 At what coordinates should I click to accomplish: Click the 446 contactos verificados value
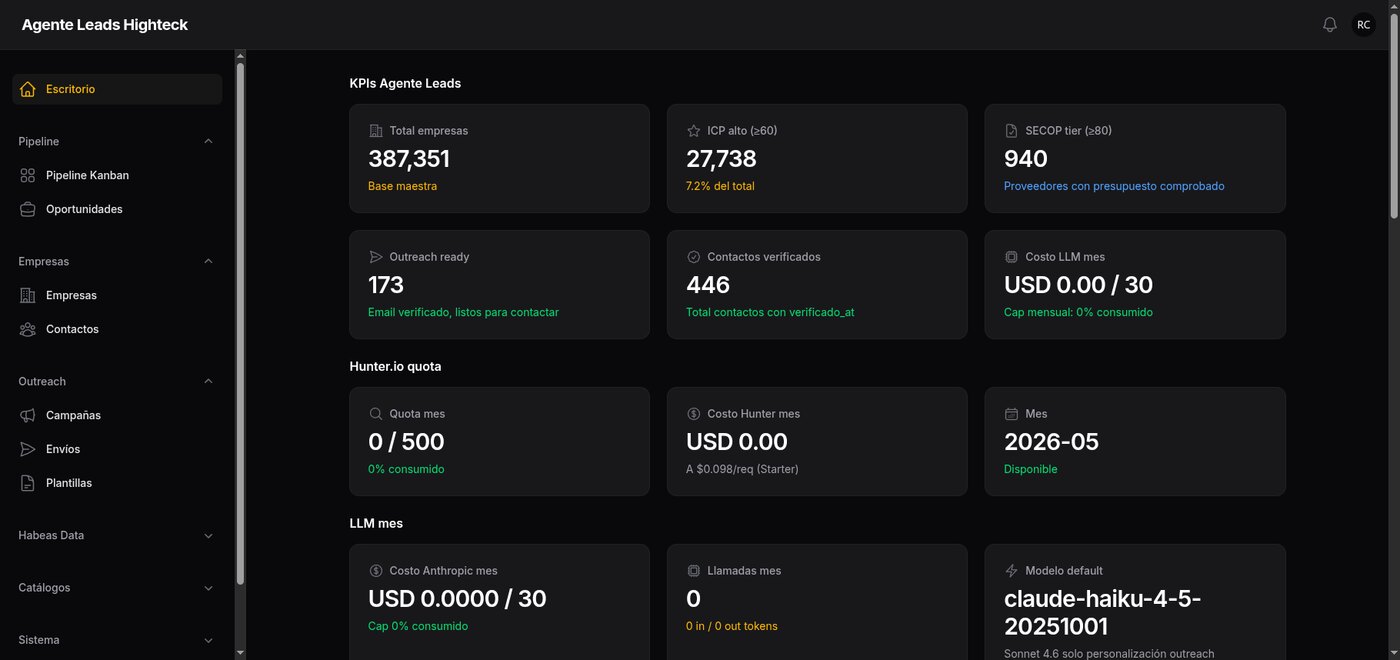click(x=708, y=285)
